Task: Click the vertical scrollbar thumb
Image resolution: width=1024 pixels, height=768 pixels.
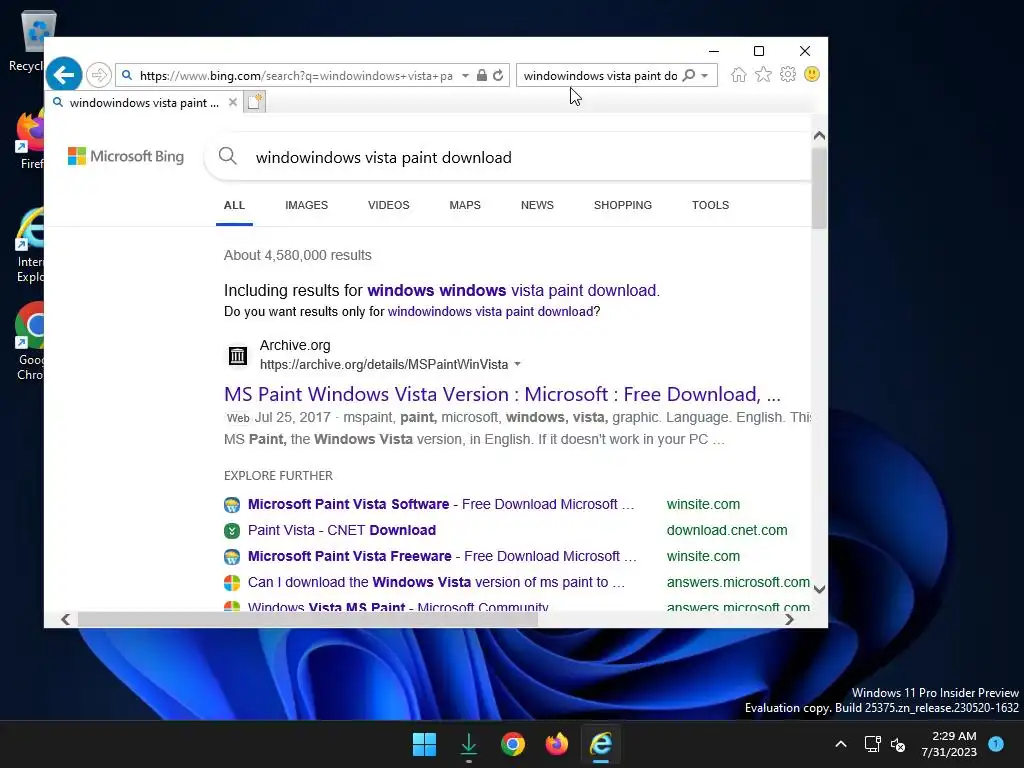Action: point(819,188)
